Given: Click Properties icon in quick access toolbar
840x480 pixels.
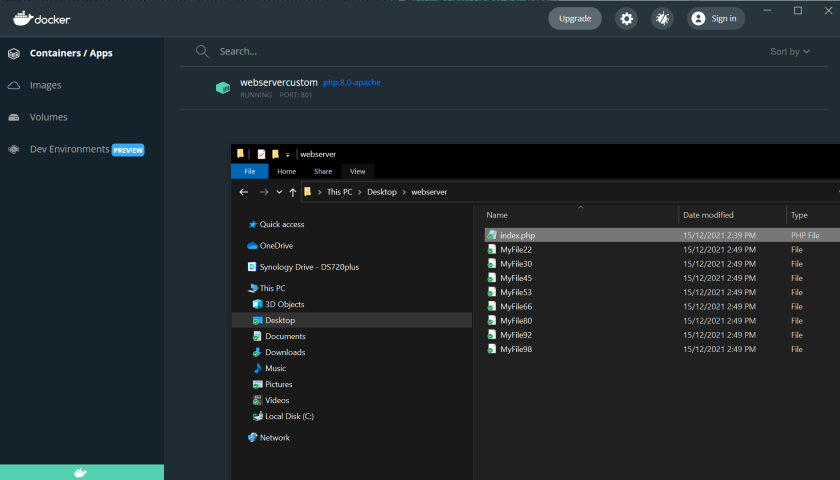Looking at the screenshot, I should tap(261, 154).
